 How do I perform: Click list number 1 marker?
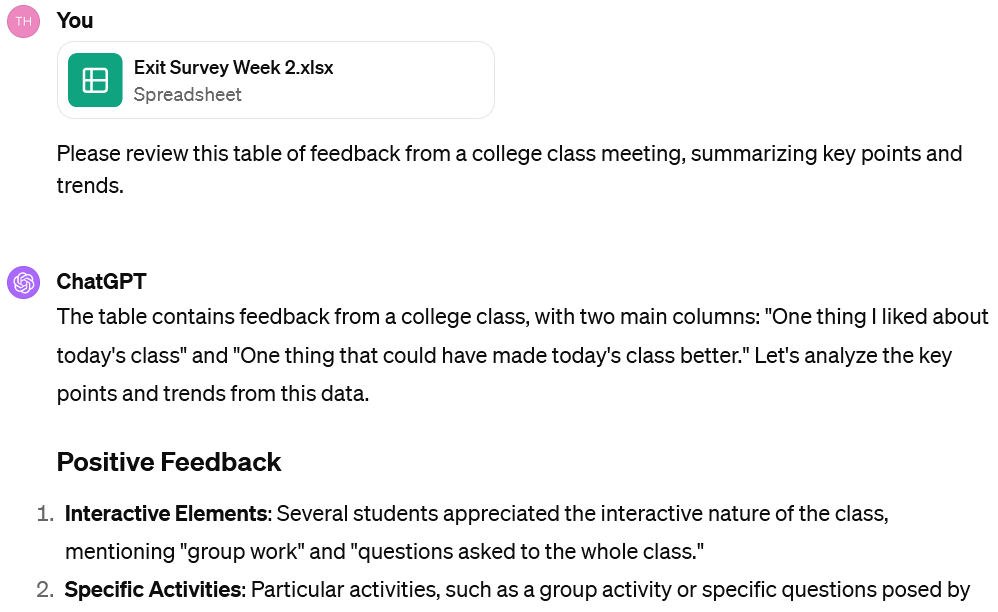[44, 514]
